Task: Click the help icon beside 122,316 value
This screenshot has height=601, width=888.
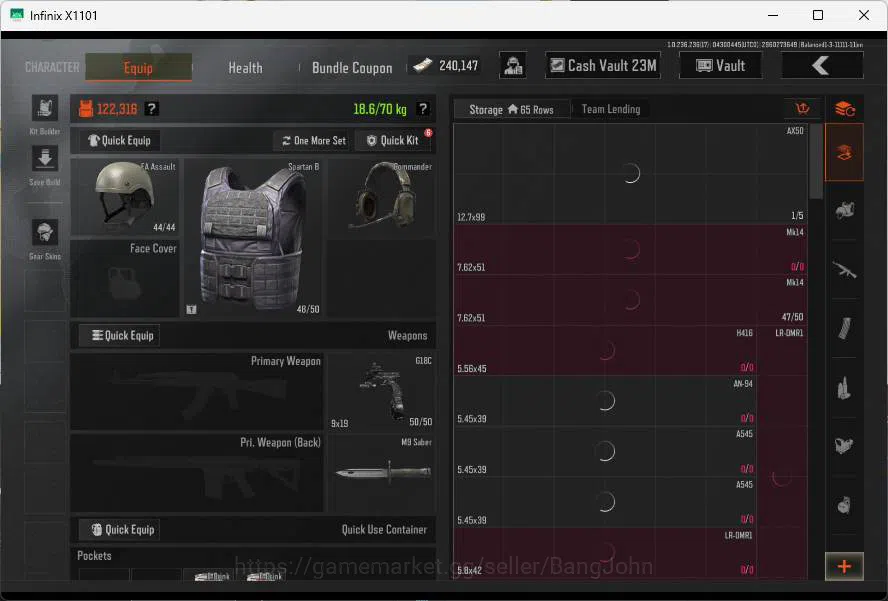Action: [151, 109]
